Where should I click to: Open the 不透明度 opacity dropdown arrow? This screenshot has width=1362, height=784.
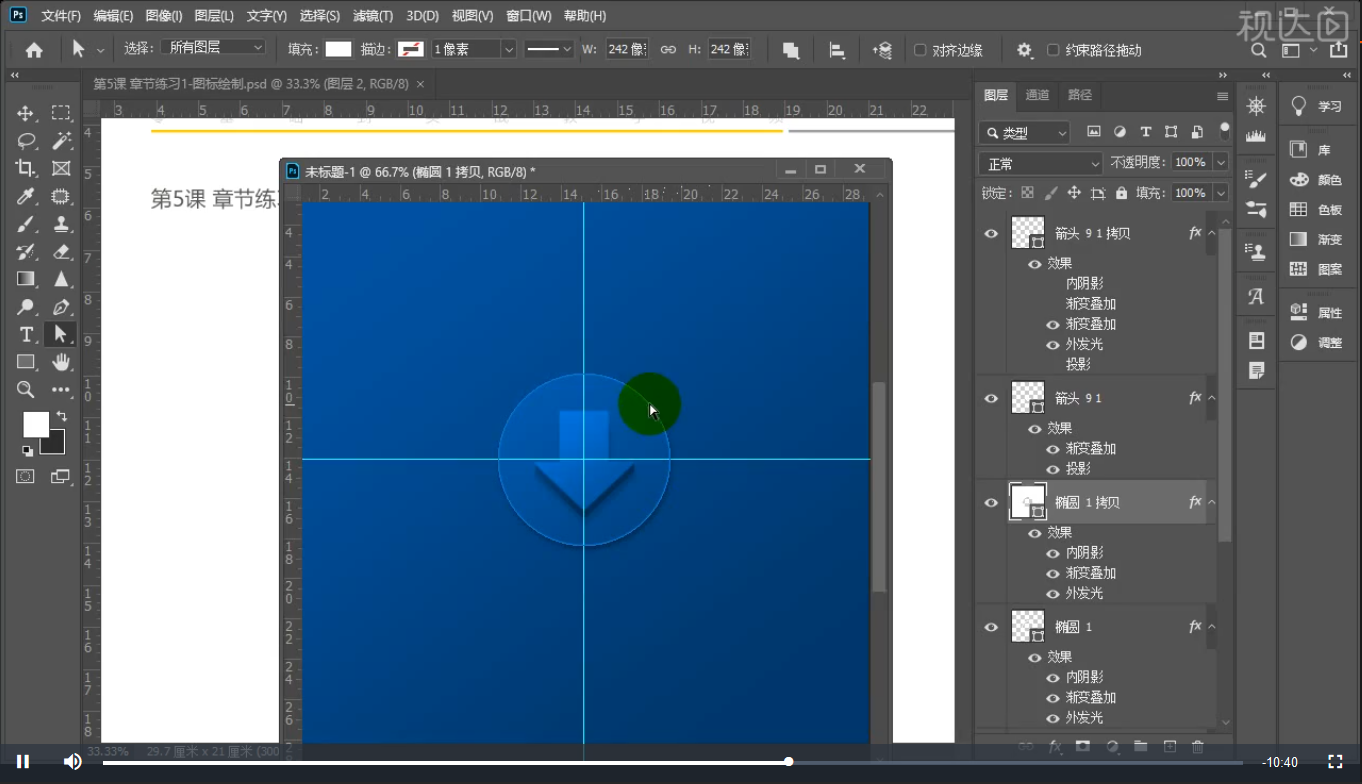1221,162
